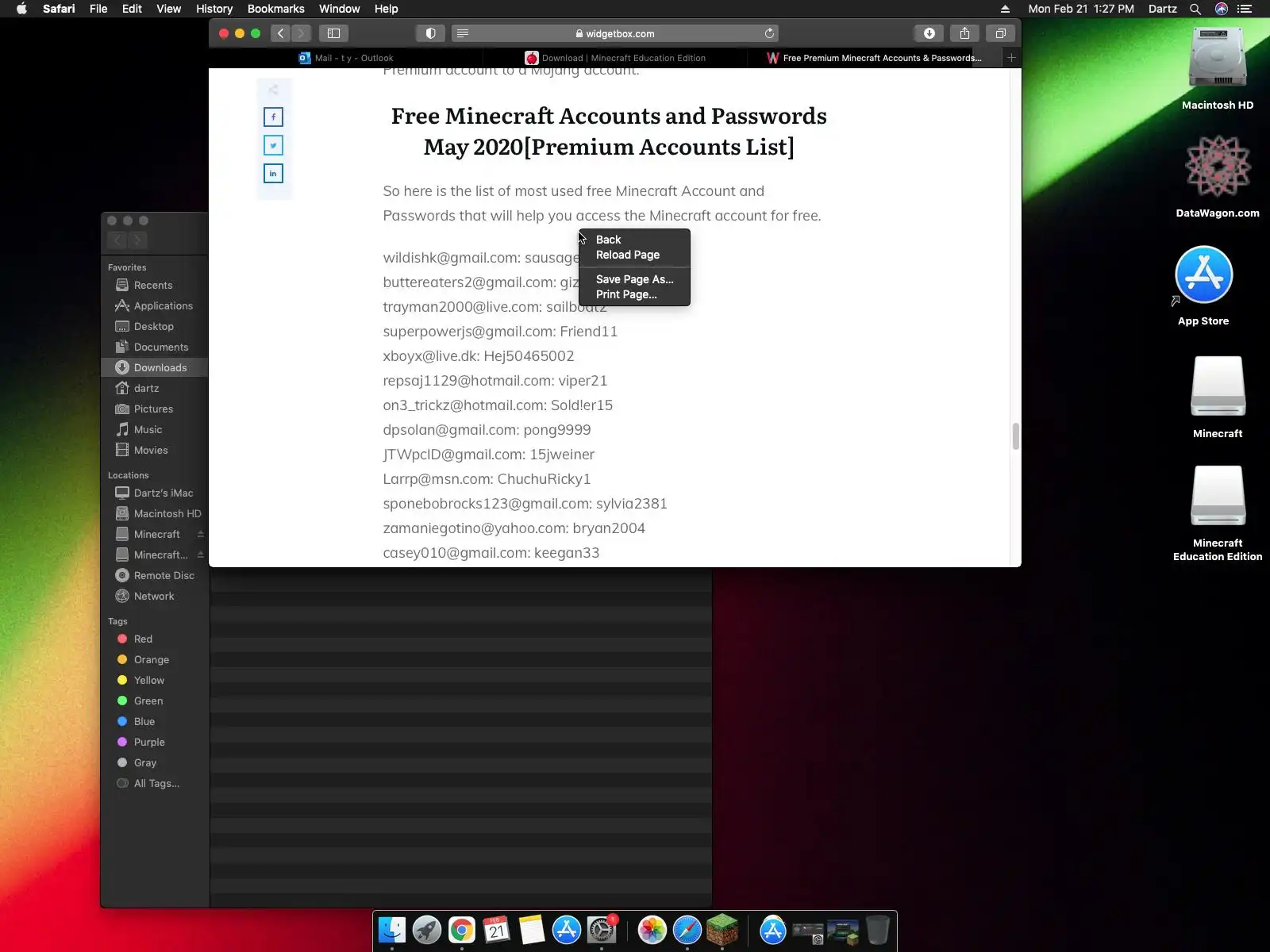Eject the Minecraft volume in Finder sidebar
Image resolution: width=1270 pixels, height=952 pixels.
click(x=201, y=535)
